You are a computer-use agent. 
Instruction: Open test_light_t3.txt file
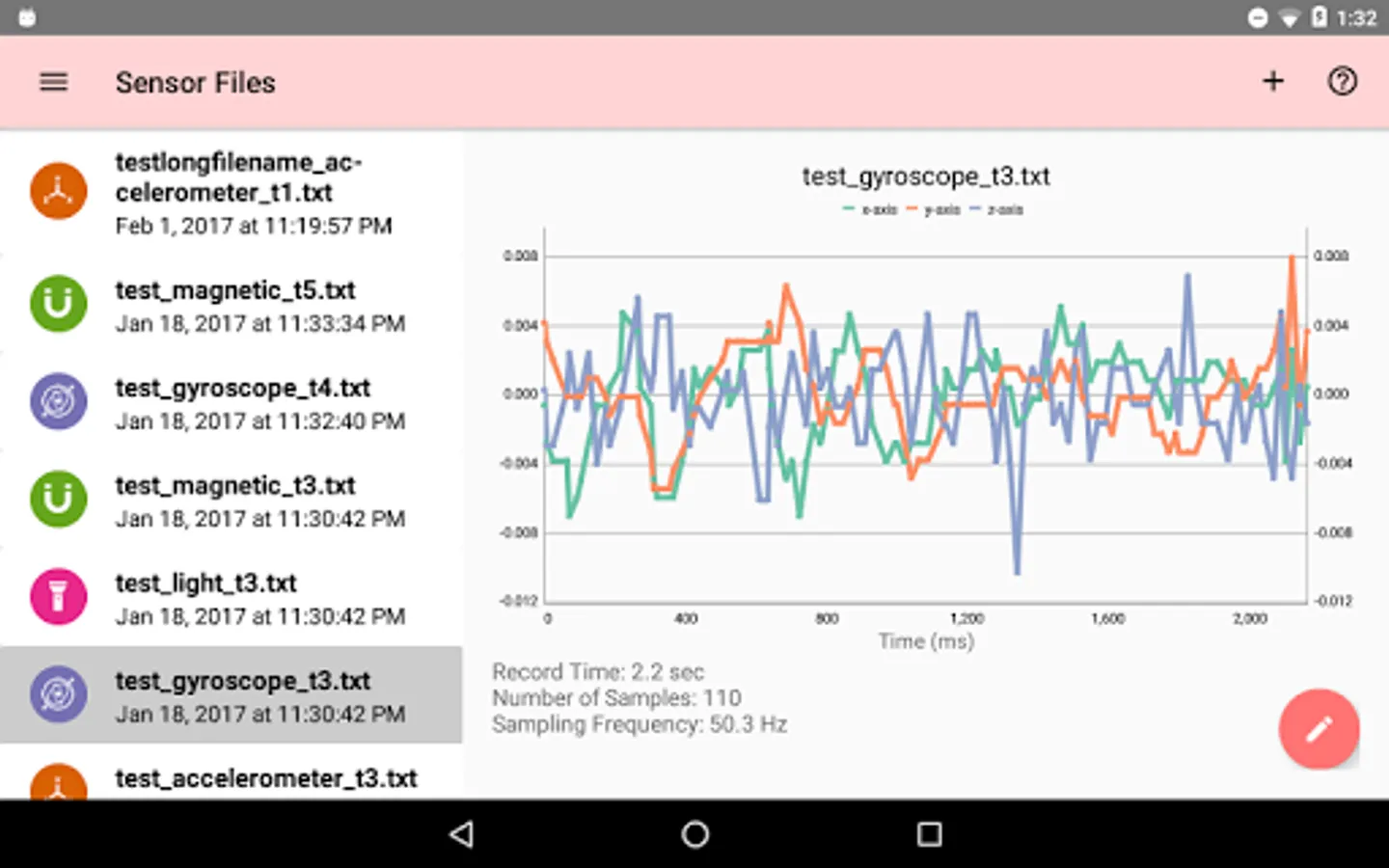[231, 597]
